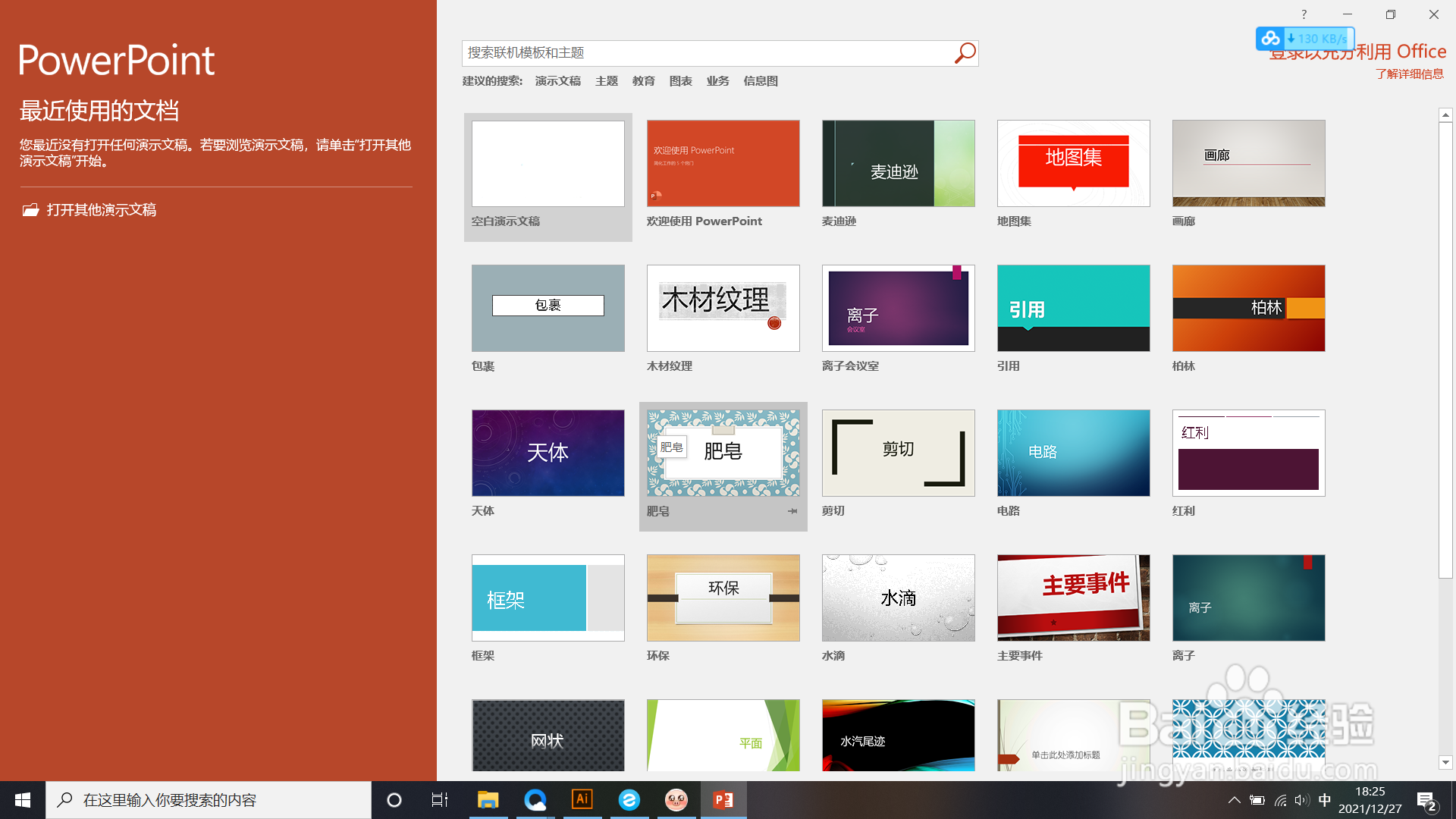Open the folder icon for other presentations
This screenshot has width=1456, height=819.
click(30, 210)
